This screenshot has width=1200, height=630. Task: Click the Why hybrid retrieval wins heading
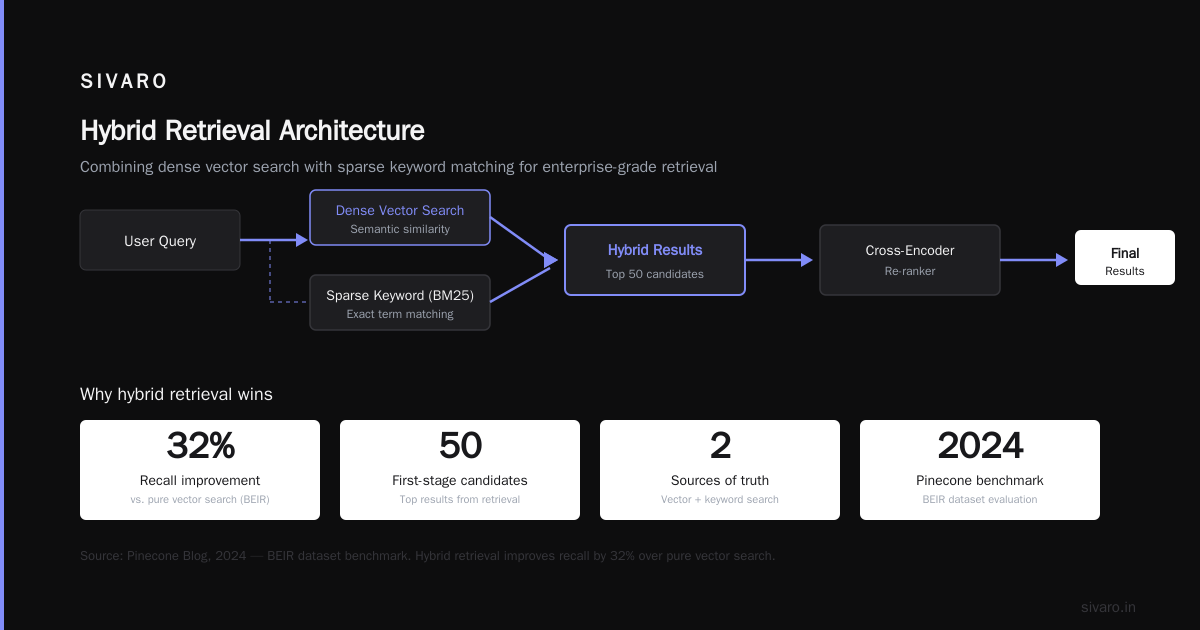pyautogui.click(x=176, y=395)
